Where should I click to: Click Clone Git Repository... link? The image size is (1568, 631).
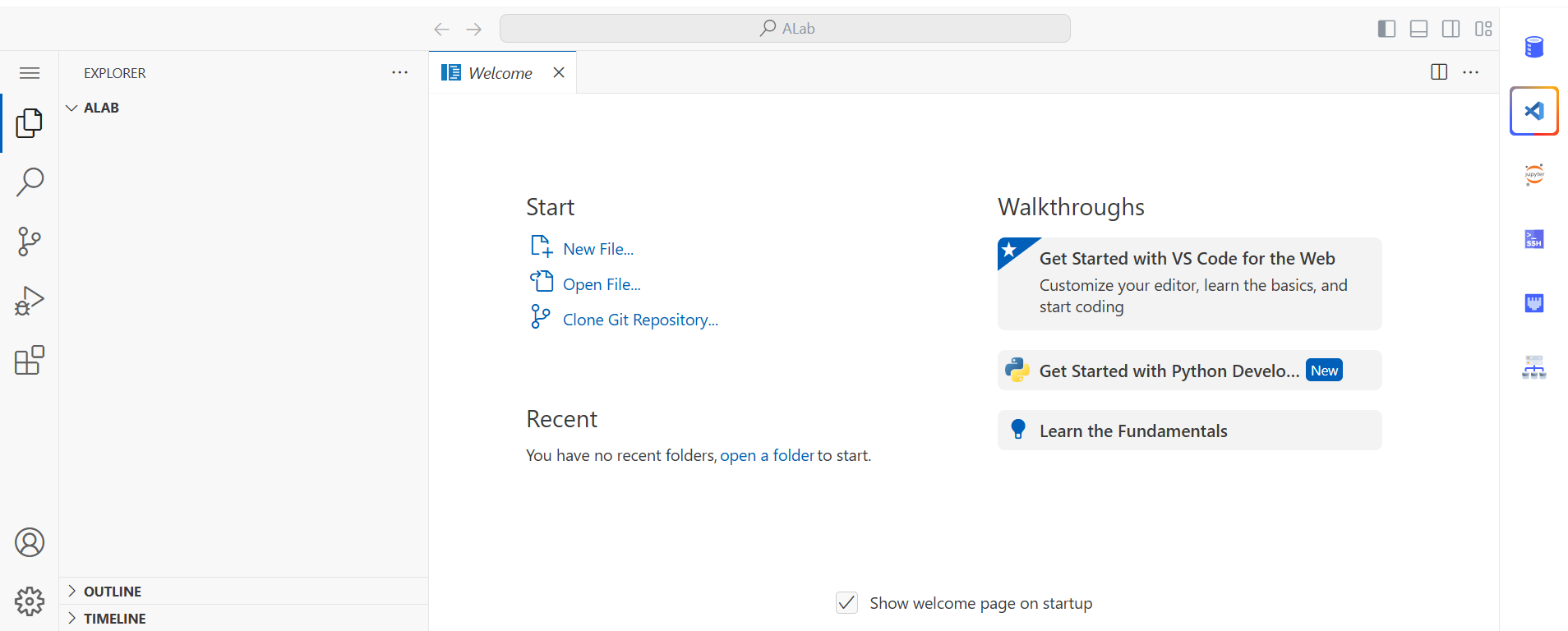pos(639,320)
